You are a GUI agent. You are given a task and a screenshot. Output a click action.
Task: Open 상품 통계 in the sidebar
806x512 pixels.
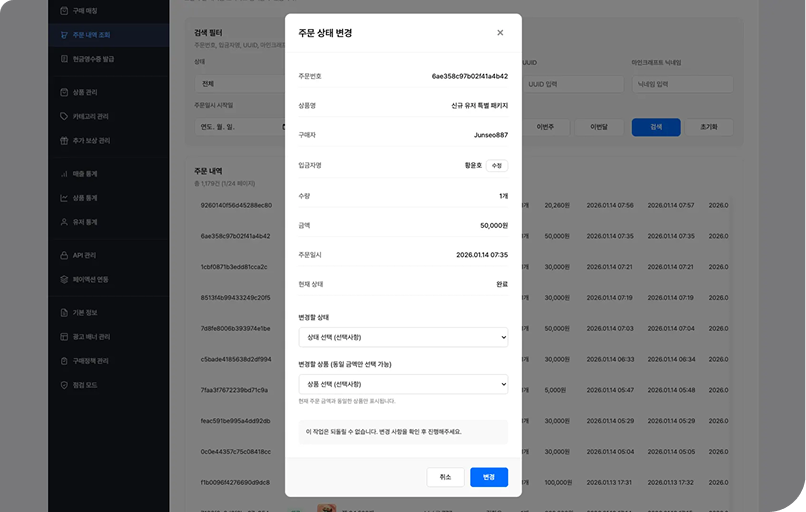(x=108, y=198)
